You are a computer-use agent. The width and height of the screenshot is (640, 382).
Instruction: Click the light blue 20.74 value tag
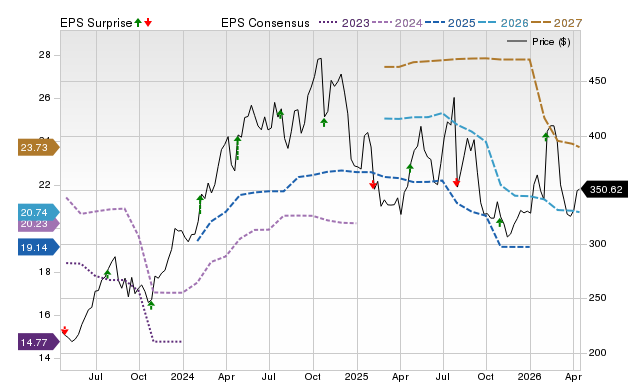click(x=38, y=212)
